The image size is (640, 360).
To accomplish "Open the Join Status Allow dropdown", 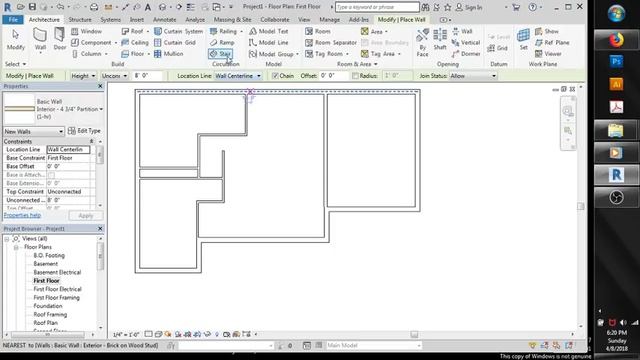I will pyautogui.click(x=473, y=76).
